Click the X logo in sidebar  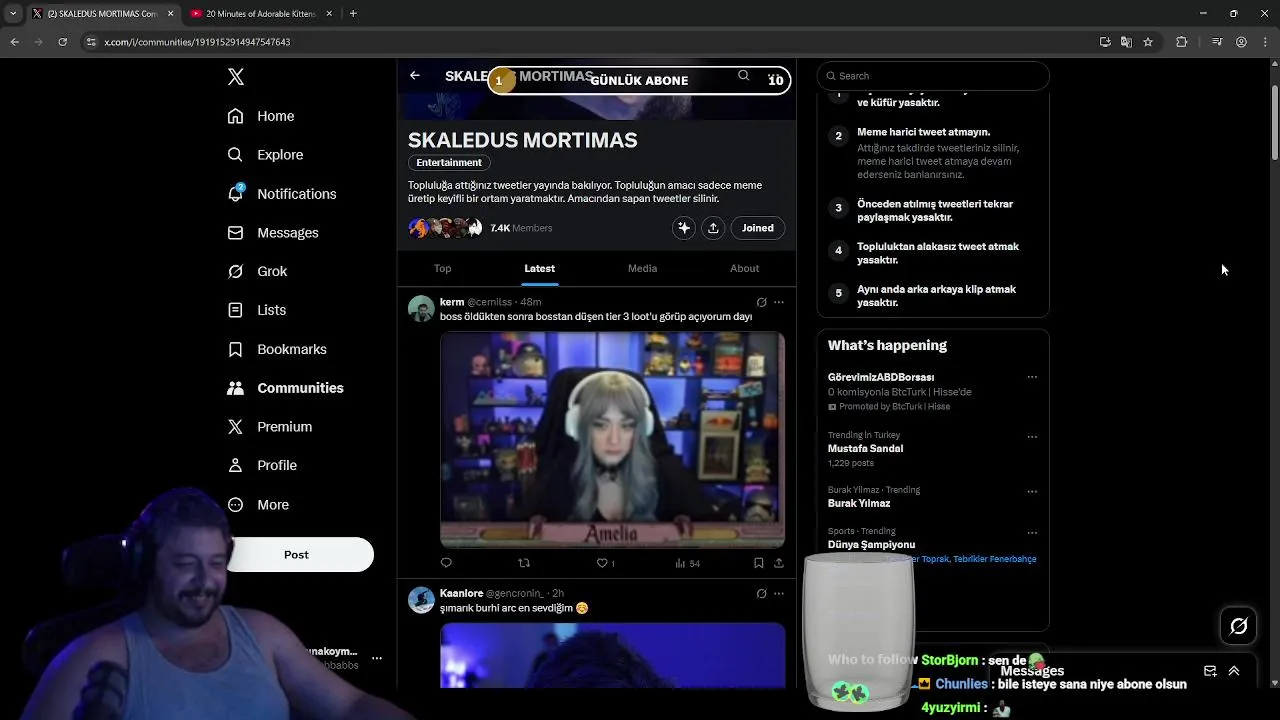pyautogui.click(x=236, y=77)
